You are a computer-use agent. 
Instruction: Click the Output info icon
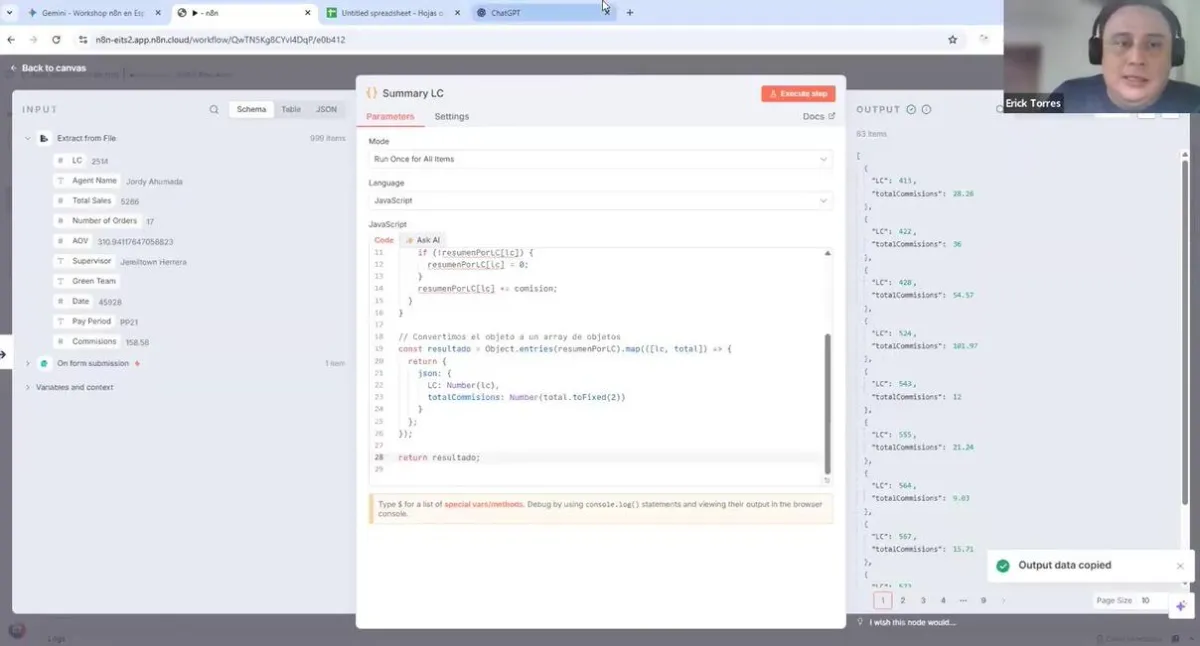926,109
